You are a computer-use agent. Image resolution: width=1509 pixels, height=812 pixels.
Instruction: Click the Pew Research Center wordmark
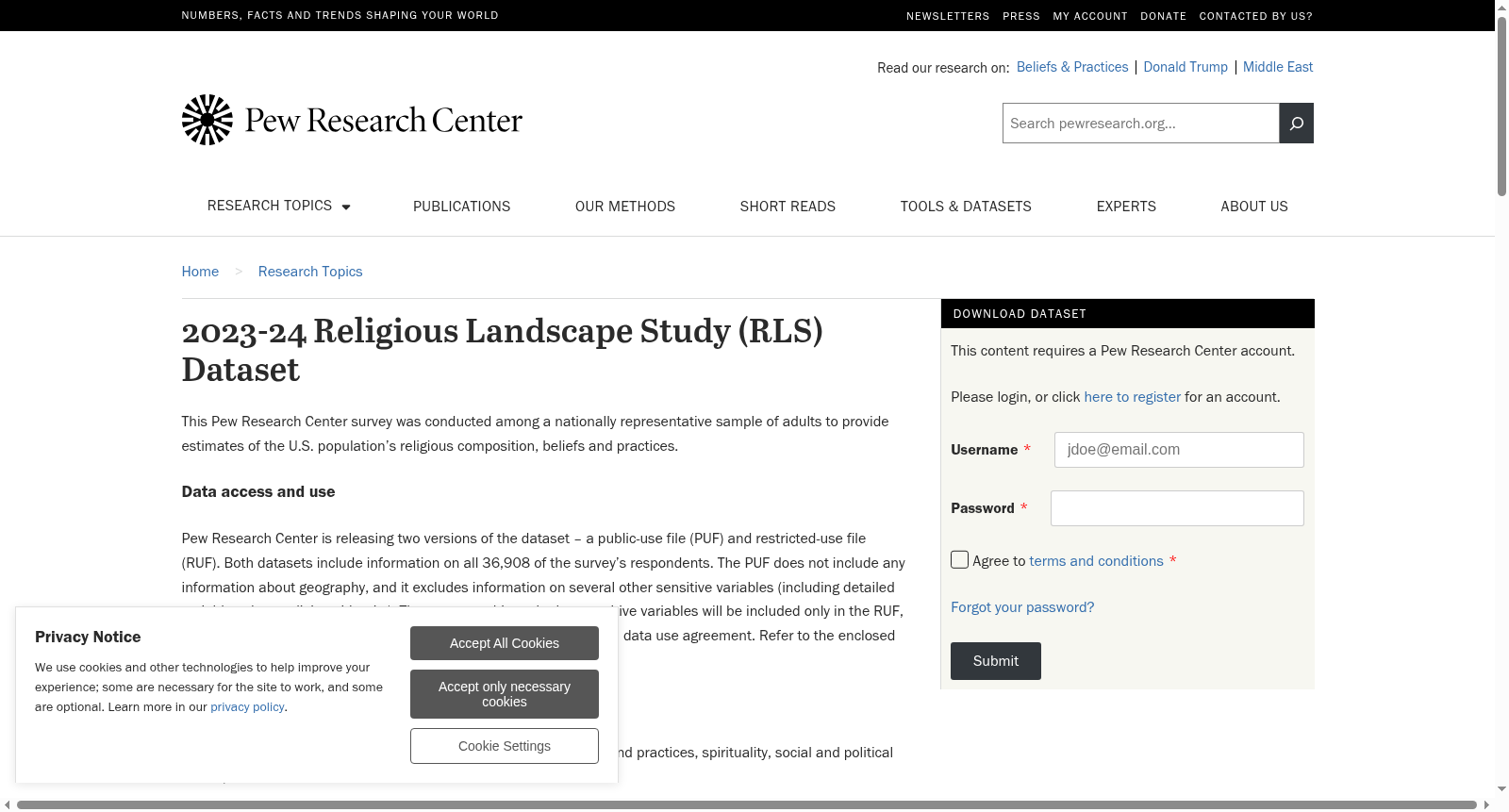(384, 121)
